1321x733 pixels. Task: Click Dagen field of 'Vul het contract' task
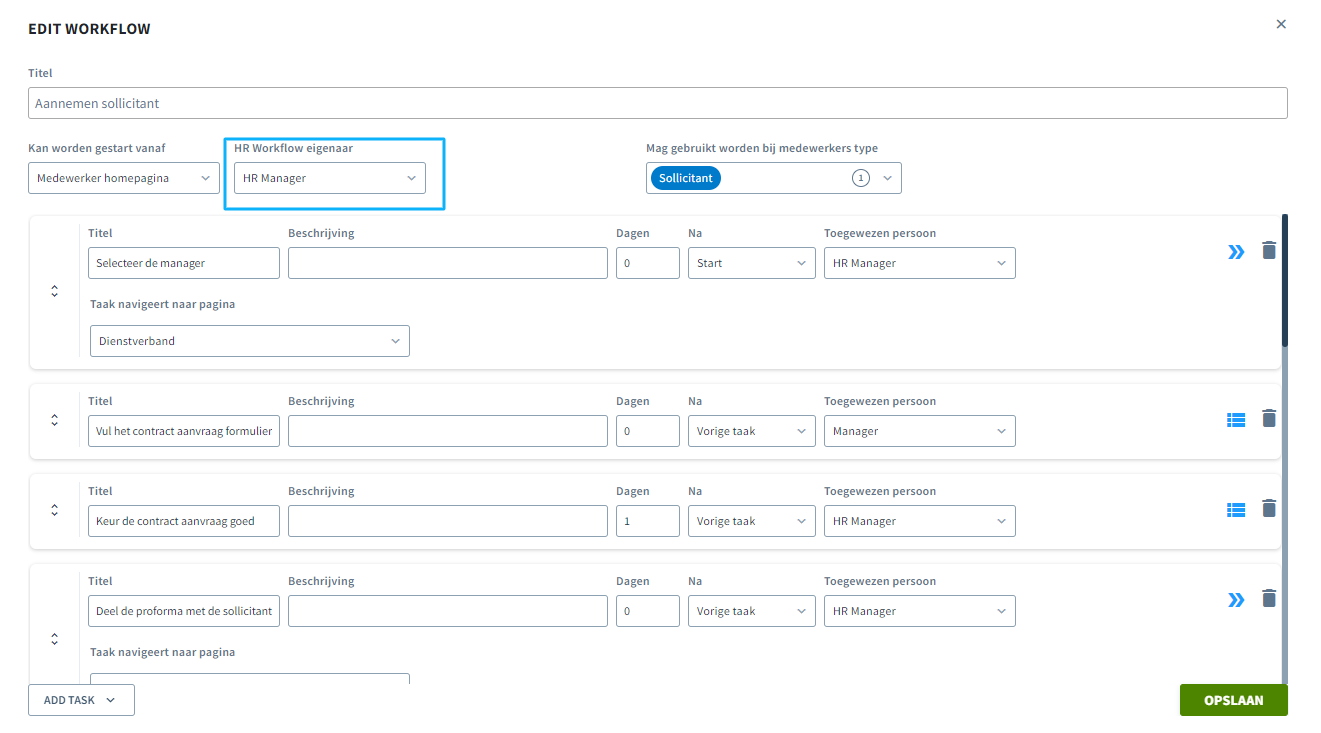point(648,431)
